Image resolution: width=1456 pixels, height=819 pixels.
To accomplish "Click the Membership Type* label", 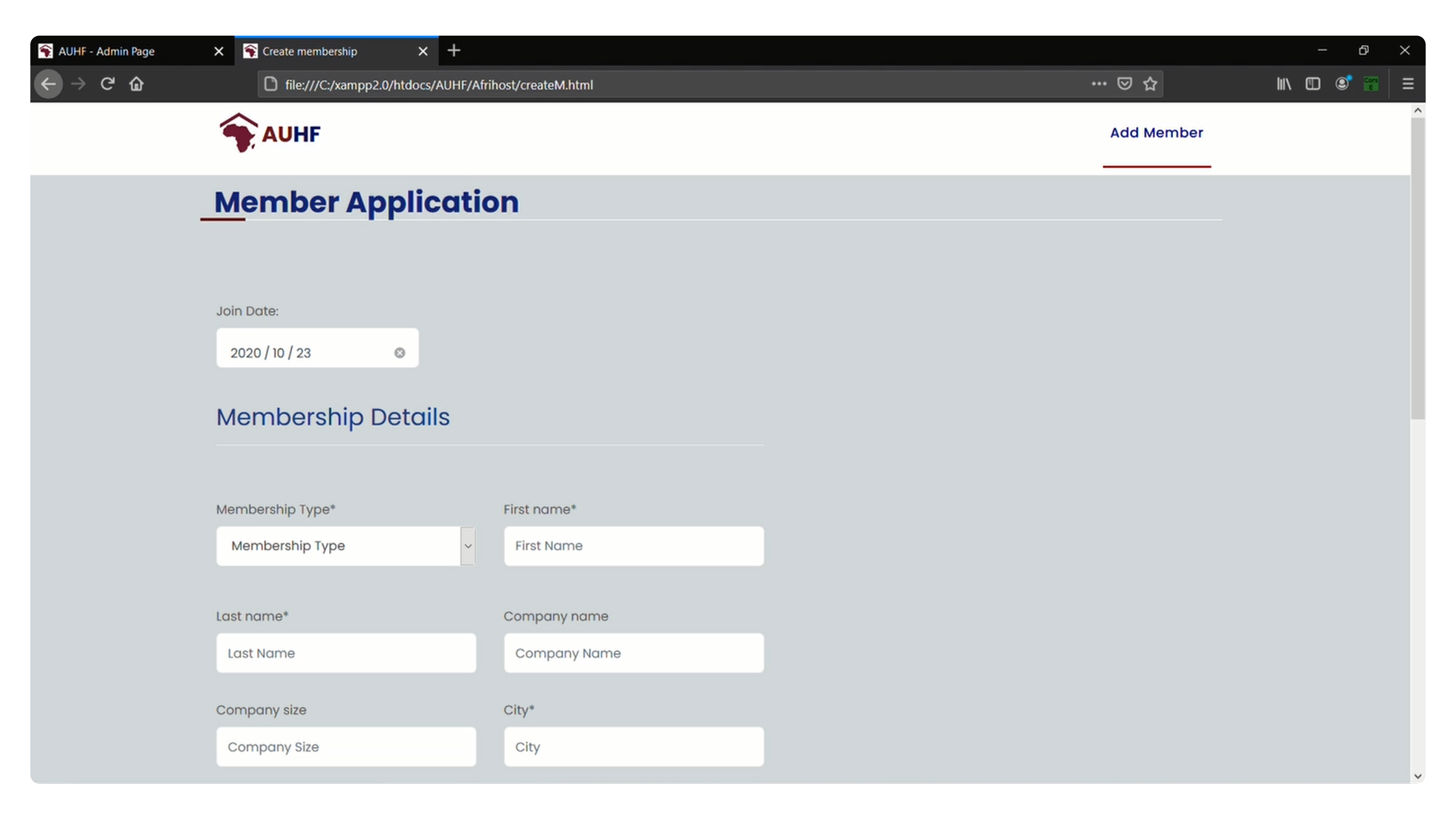I will (276, 509).
